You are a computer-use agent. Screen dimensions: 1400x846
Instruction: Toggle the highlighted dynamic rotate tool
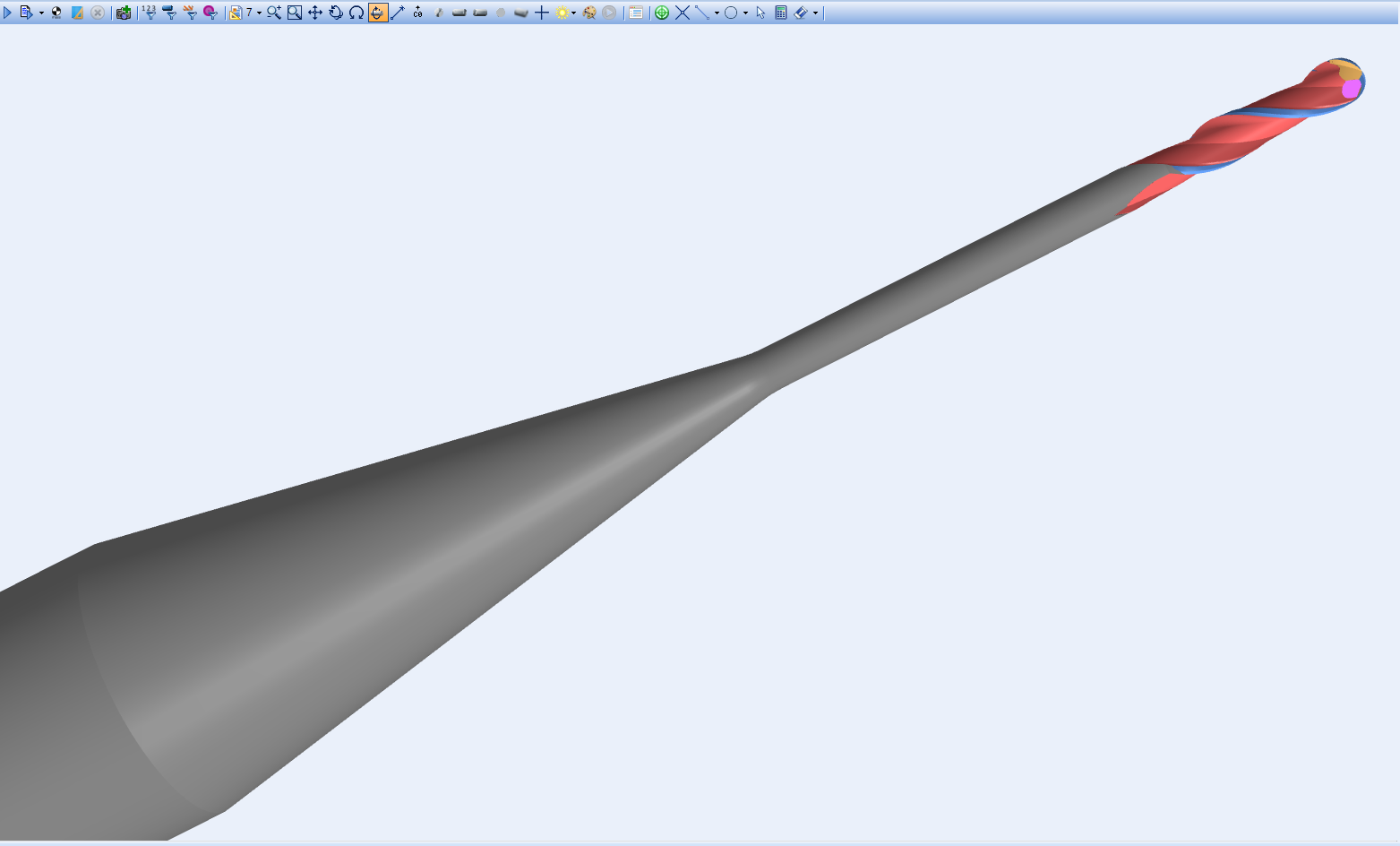pos(377,13)
